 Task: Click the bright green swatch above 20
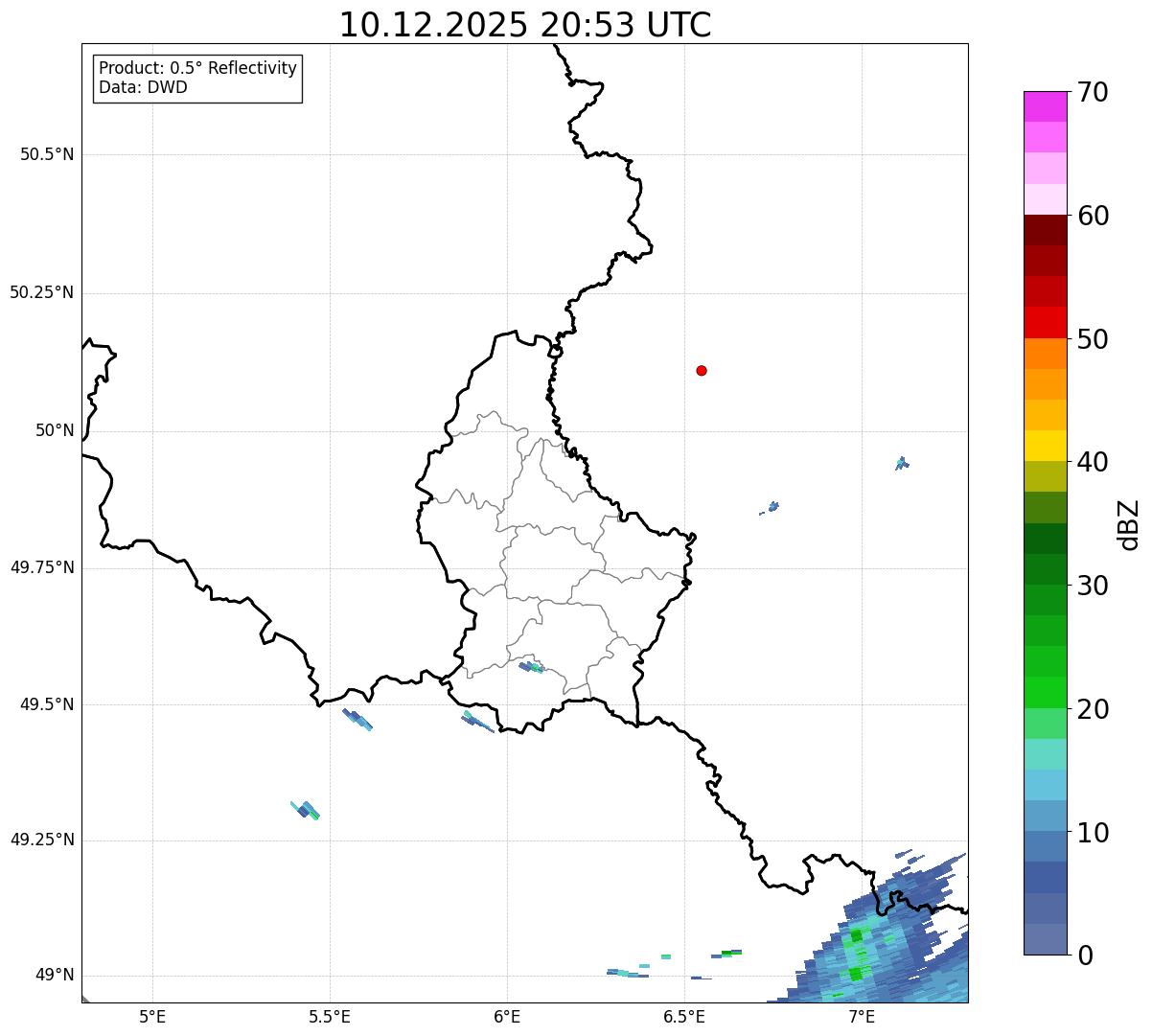(x=1045, y=692)
